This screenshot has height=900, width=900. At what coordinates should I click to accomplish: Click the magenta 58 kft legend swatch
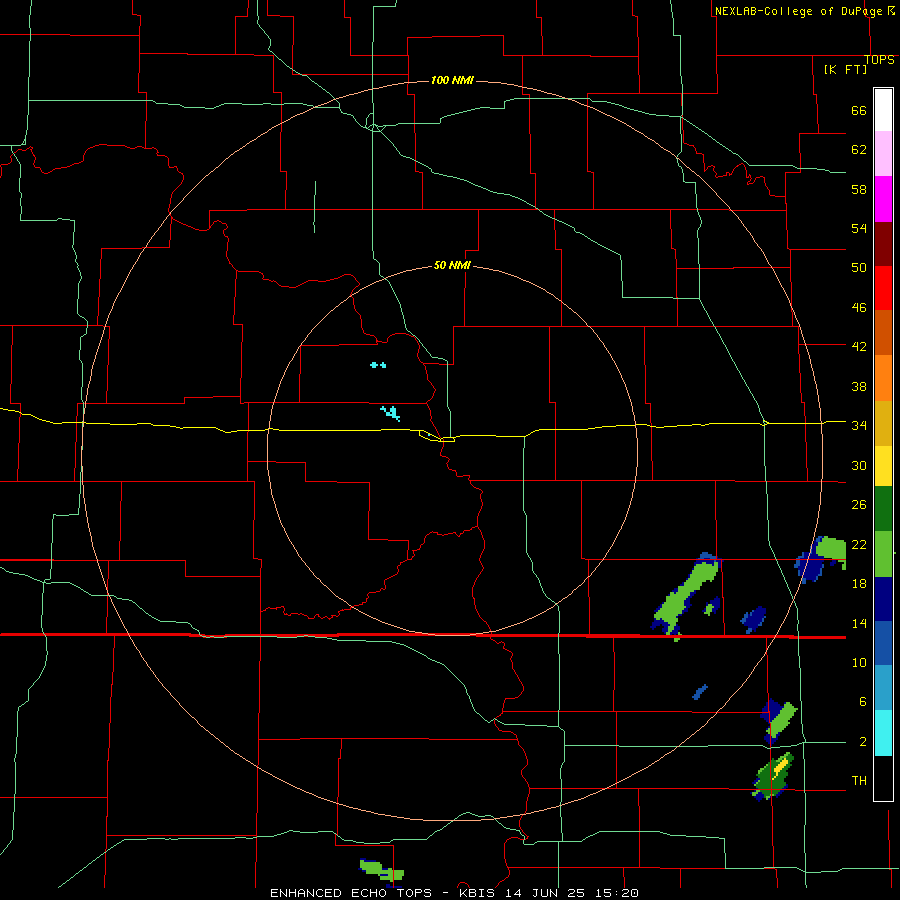tap(883, 199)
